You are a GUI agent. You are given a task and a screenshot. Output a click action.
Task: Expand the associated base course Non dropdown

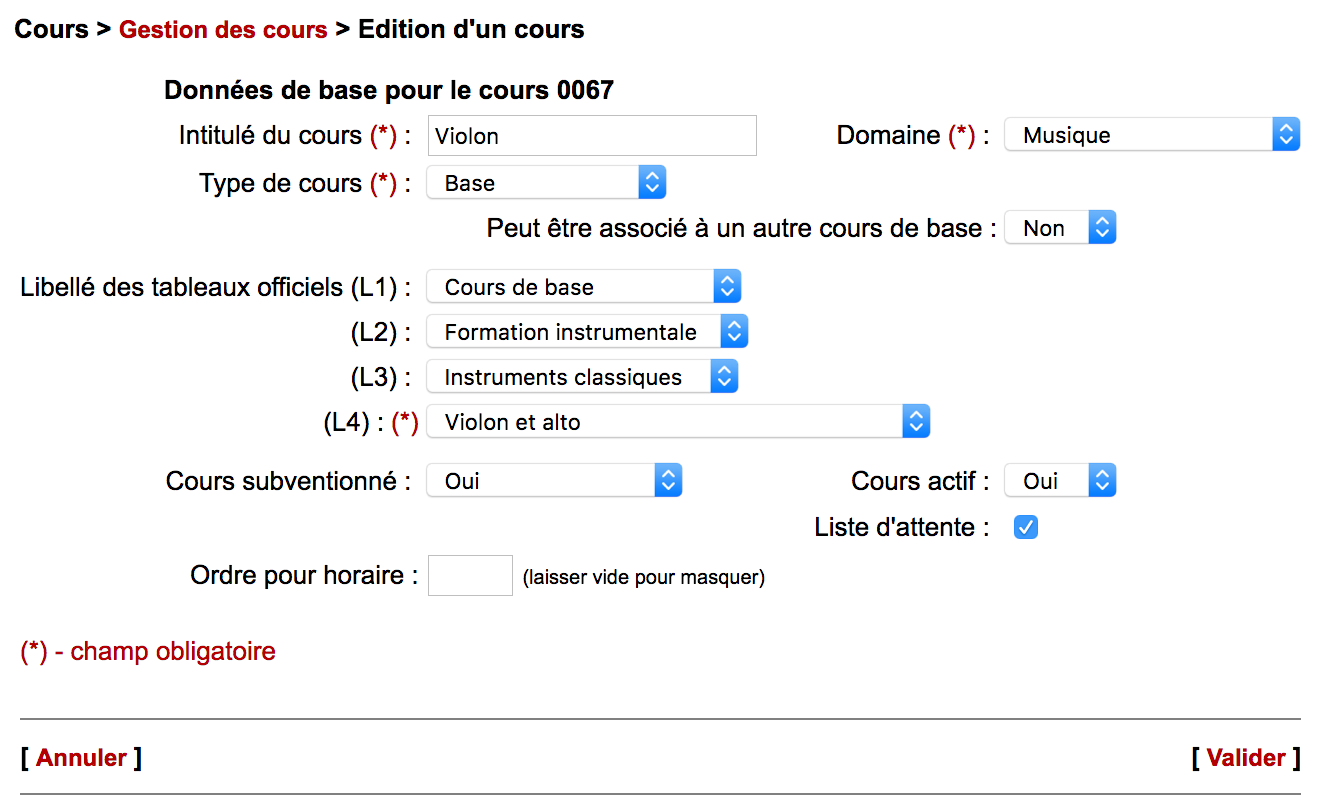pyautogui.click(x=1059, y=228)
